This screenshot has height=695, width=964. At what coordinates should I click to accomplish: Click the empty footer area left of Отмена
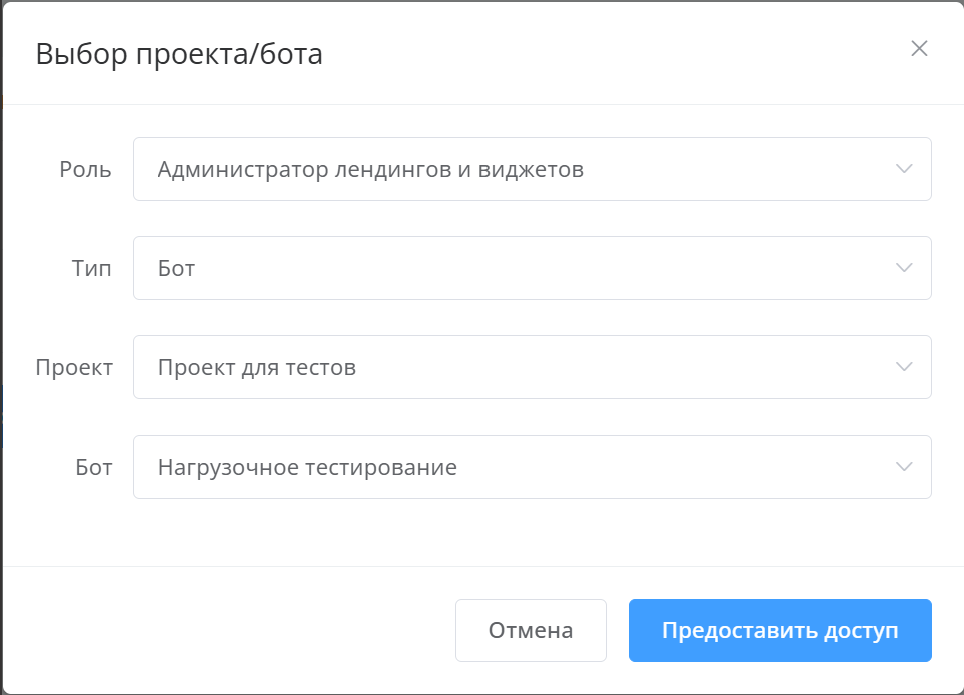[x=230, y=630]
